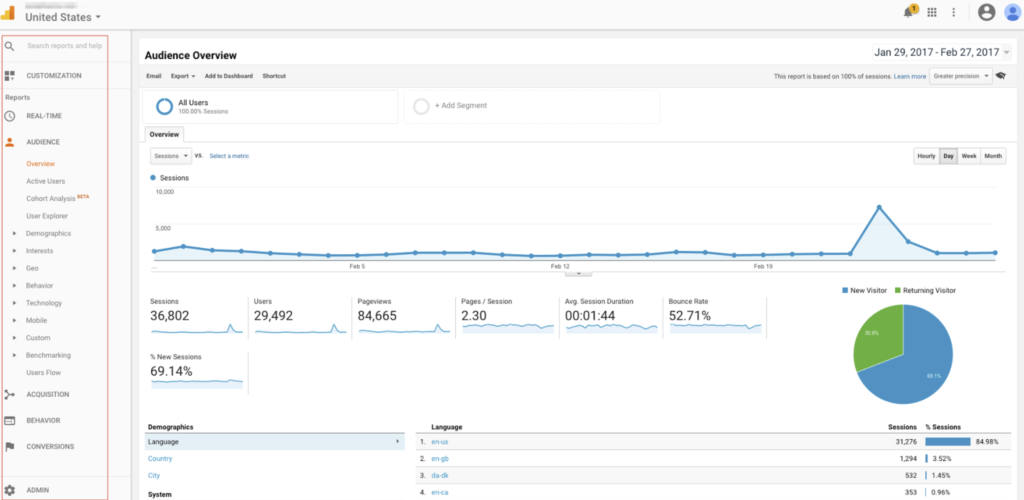The height and width of the screenshot is (500, 1024).
Task: Open the Greater precision dropdown
Action: click(x=960, y=76)
